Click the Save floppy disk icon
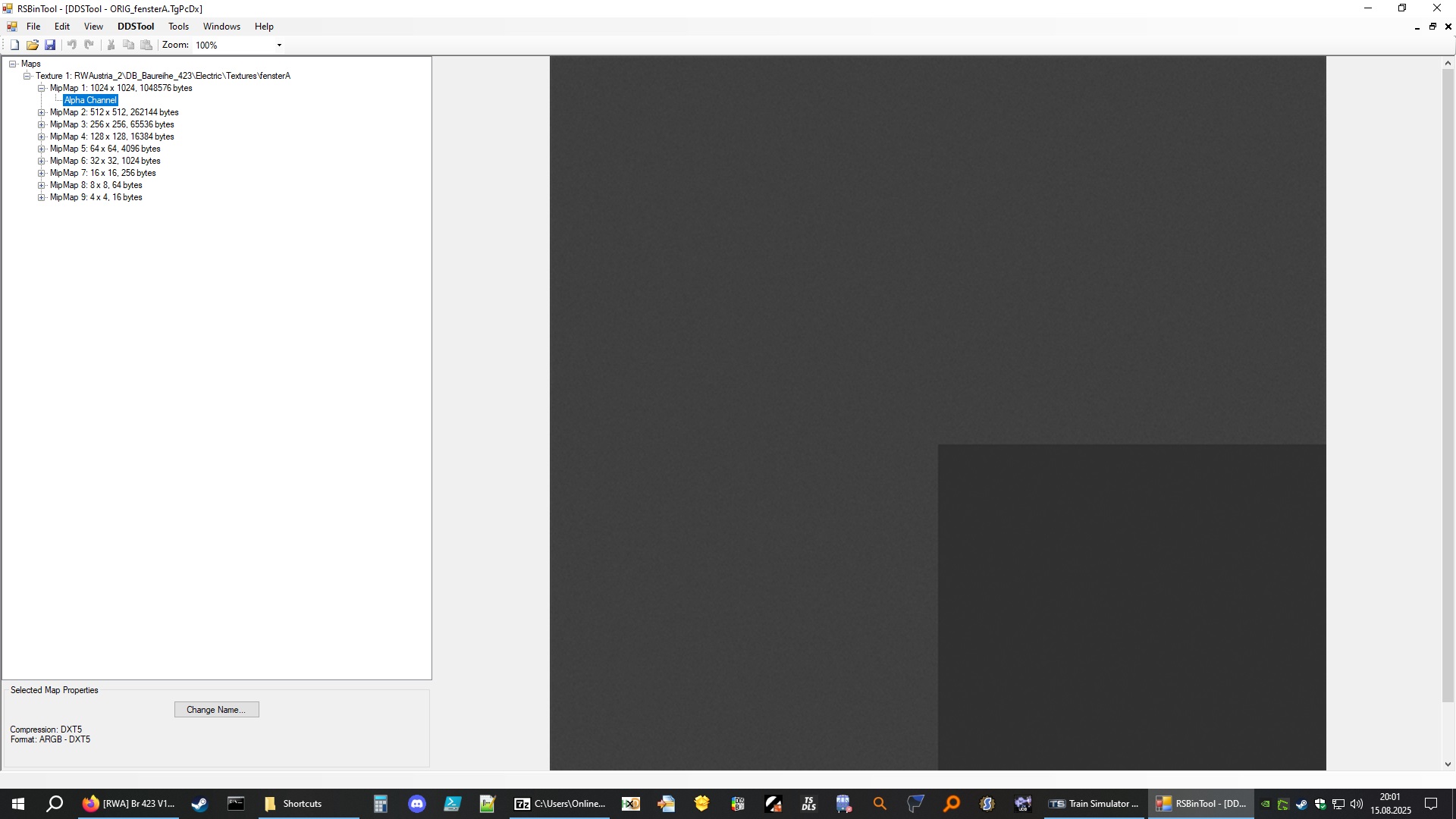 (50, 45)
